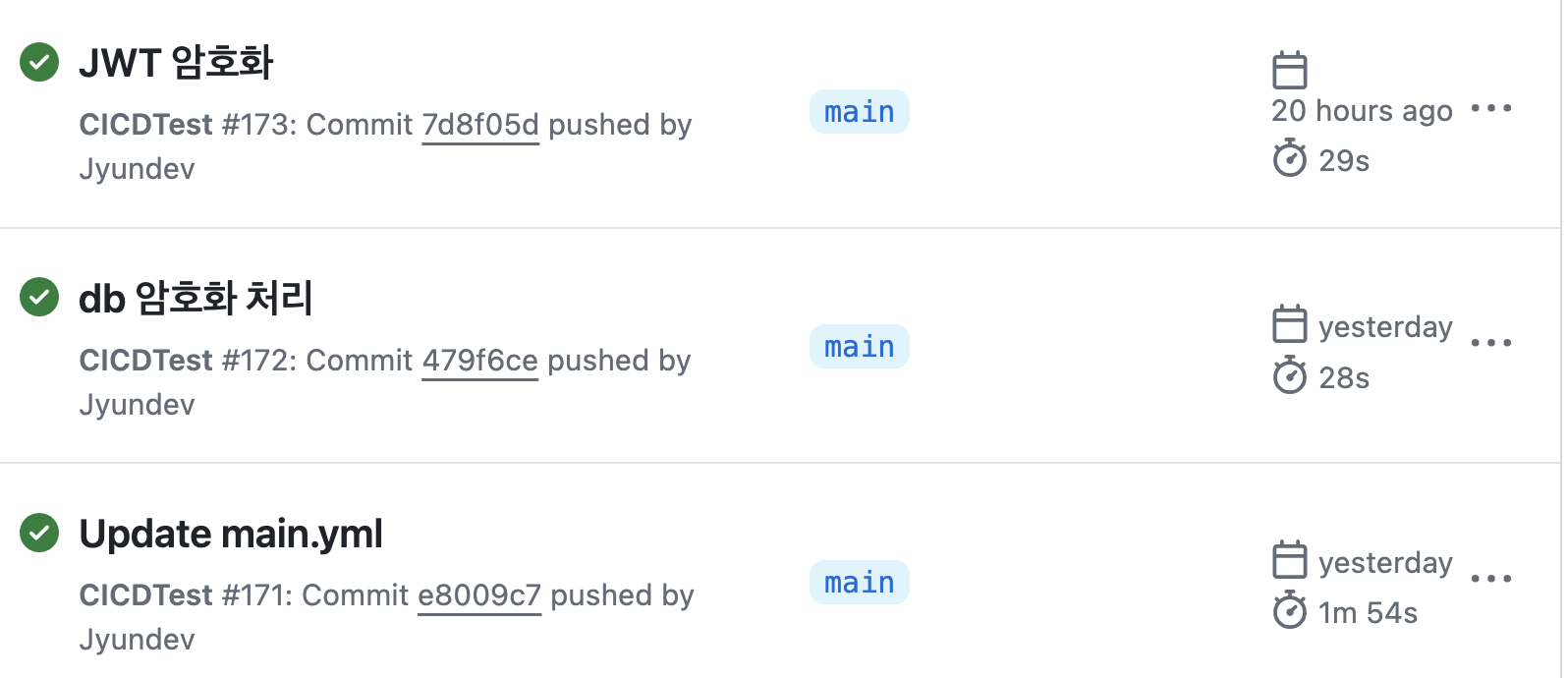Screen dimensions: 1568x678
Task: Click stopwatch icon next to 28s
Action: coord(1289,375)
